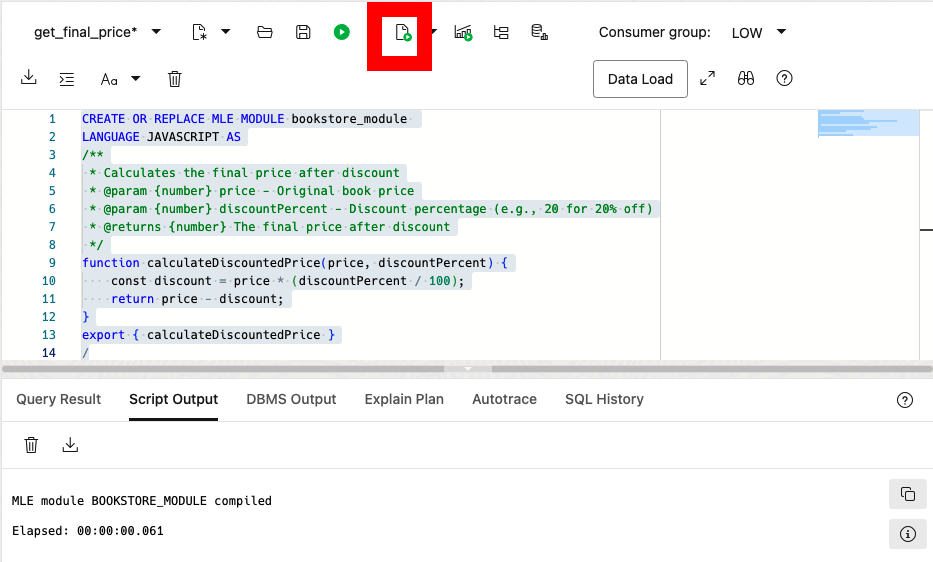The width and height of the screenshot is (933, 562).
Task: Switch to the DBMS Output tab
Action: click(x=291, y=399)
